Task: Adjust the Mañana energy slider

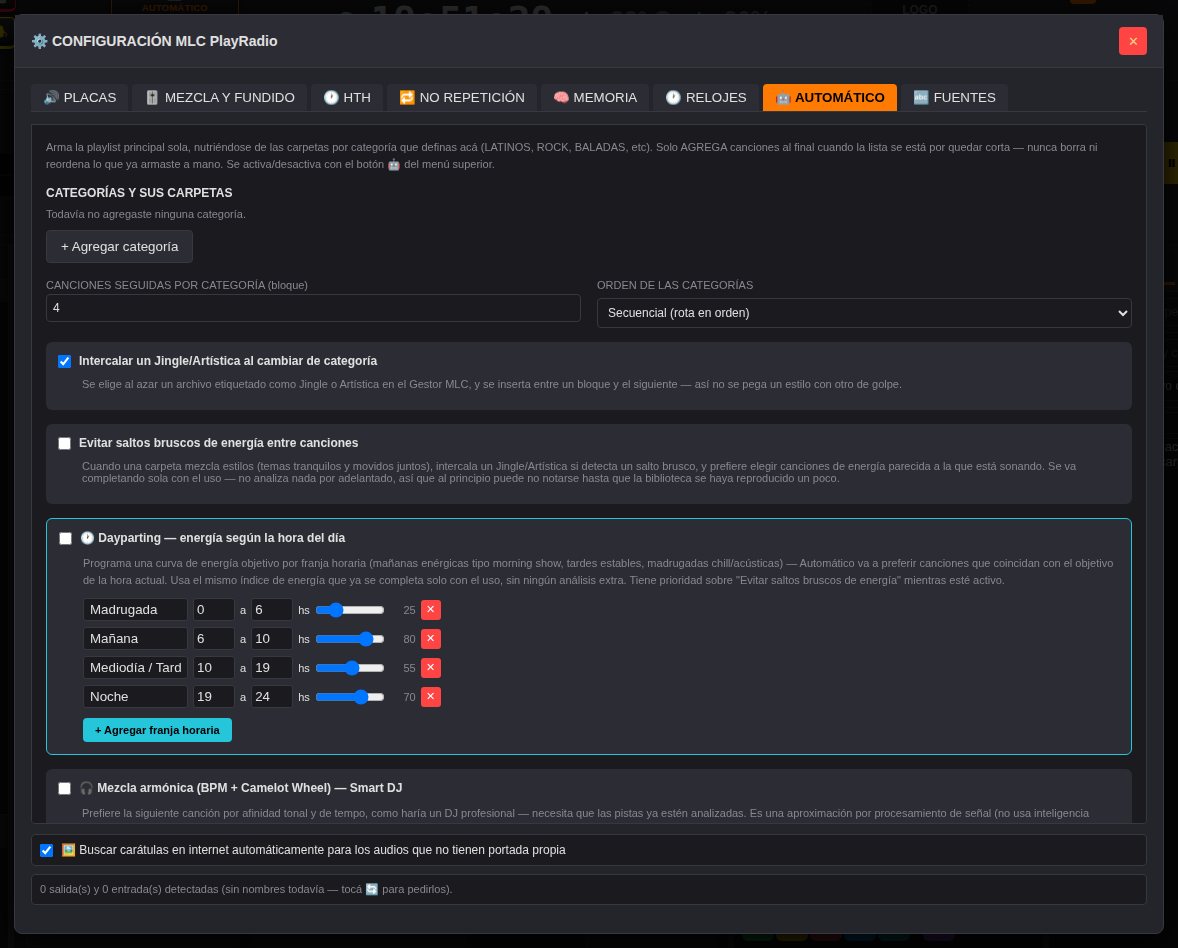Action: 350,639
